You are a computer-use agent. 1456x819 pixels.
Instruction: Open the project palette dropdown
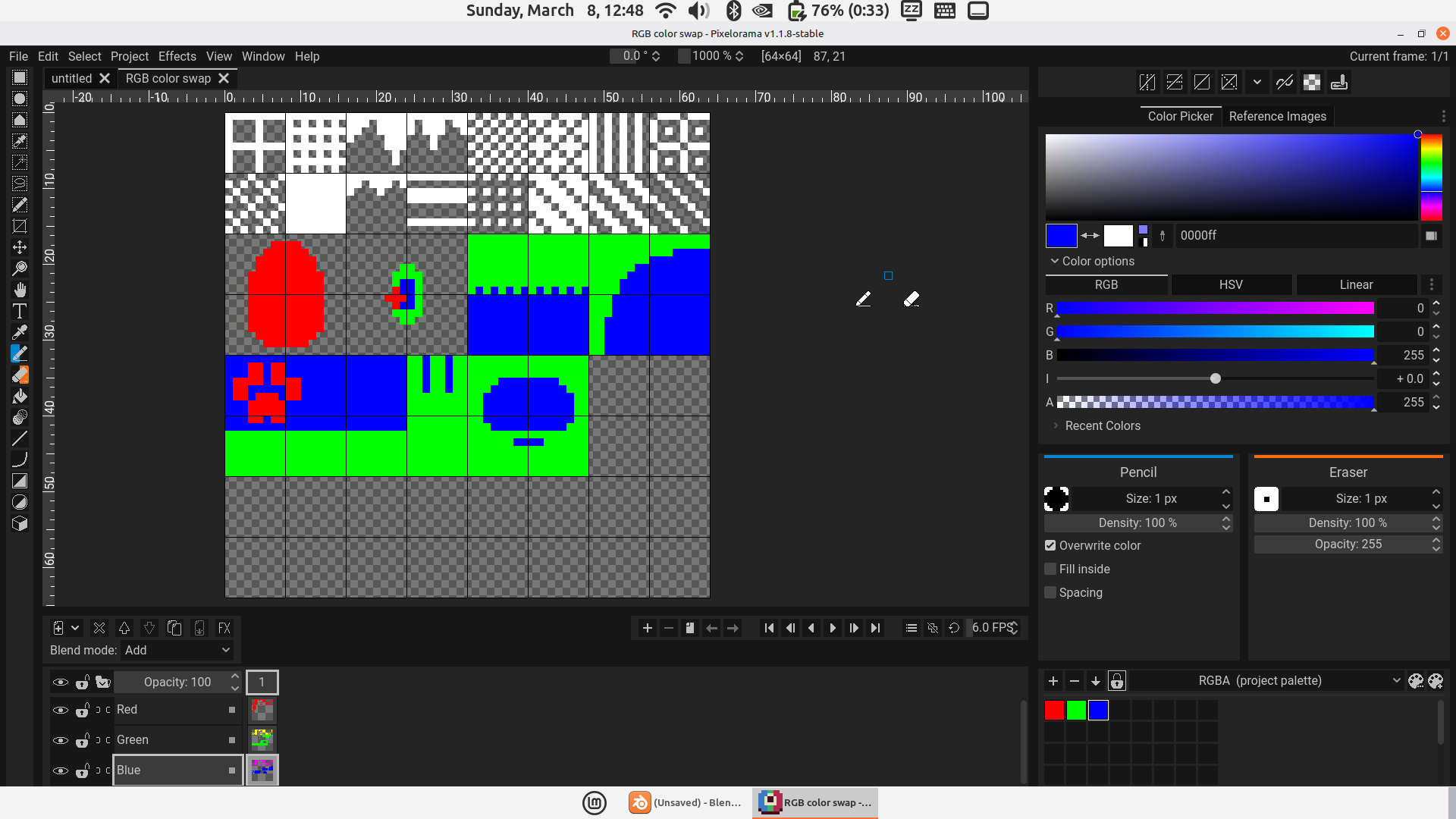click(1297, 680)
